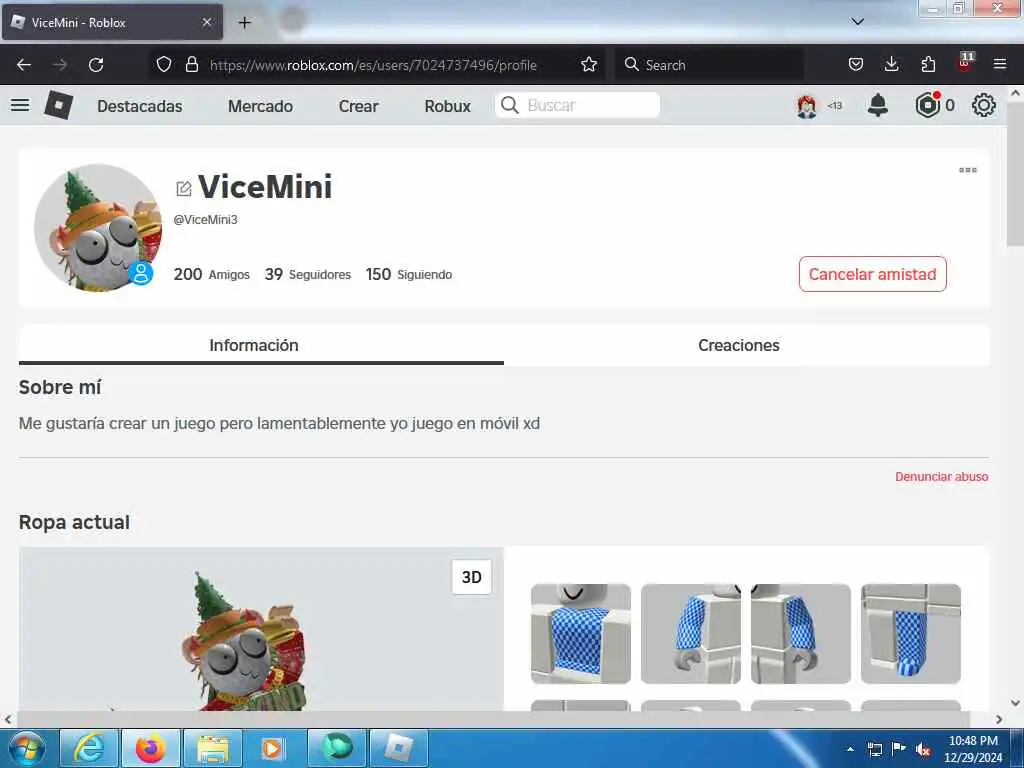Open the Roblox app taskbar icon
Viewport: 1024px width, 768px height.
coord(399,748)
